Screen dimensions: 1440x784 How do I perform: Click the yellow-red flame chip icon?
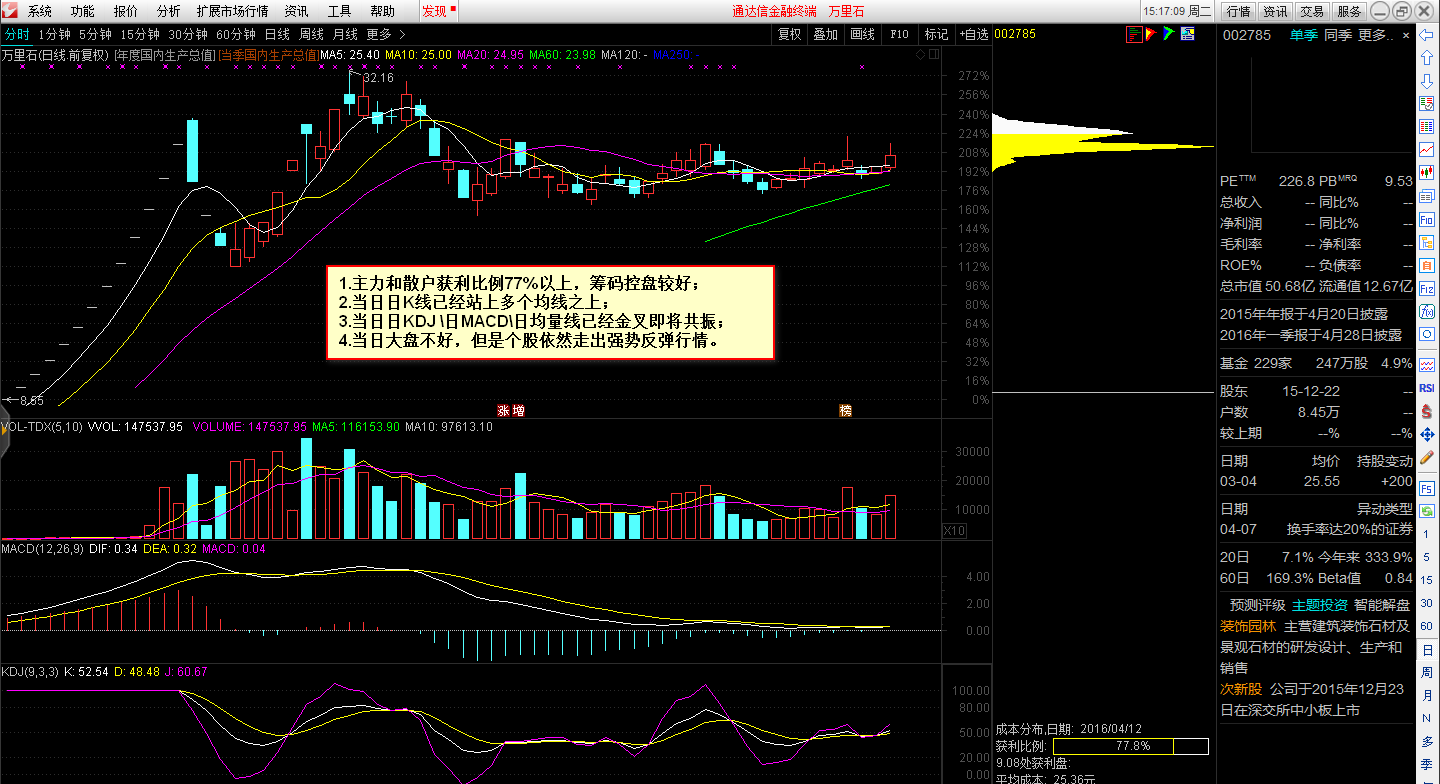(1151, 34)
